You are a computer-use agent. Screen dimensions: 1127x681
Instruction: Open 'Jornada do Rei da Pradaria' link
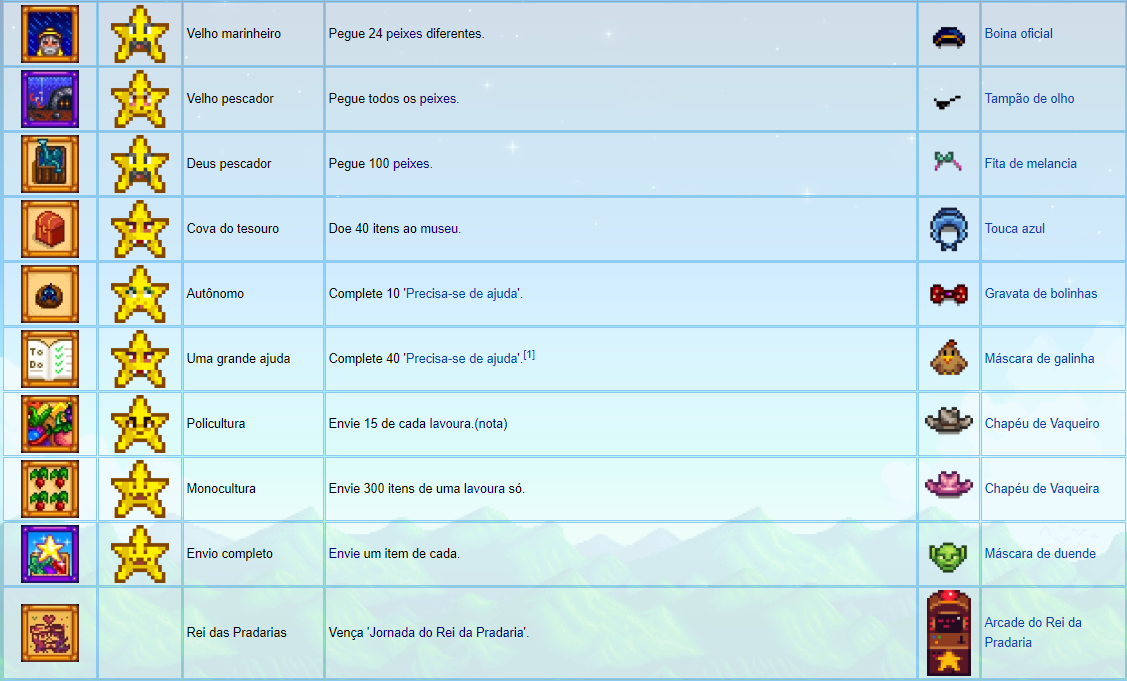tap(446, 633)
